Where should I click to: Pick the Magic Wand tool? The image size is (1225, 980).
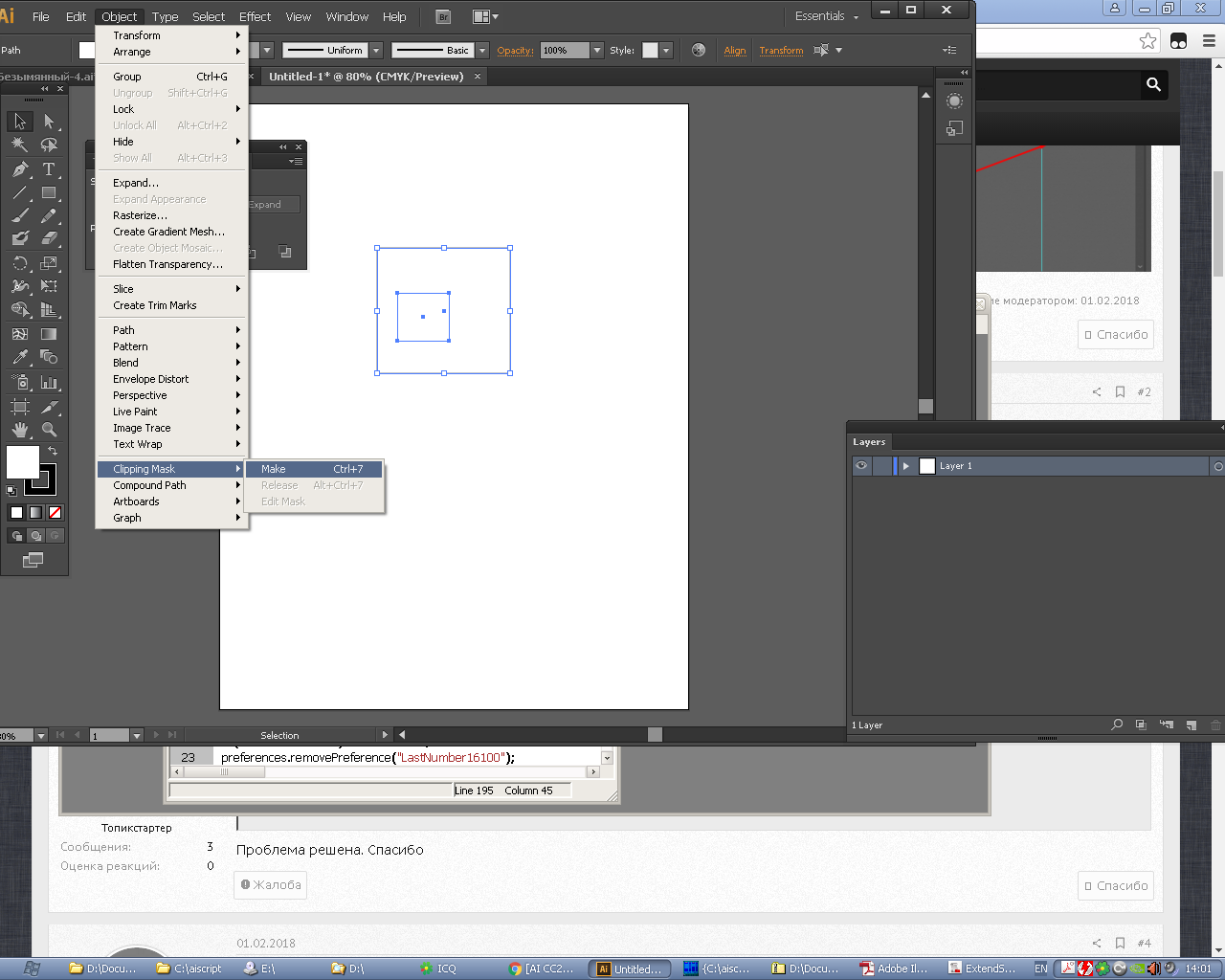19,145
